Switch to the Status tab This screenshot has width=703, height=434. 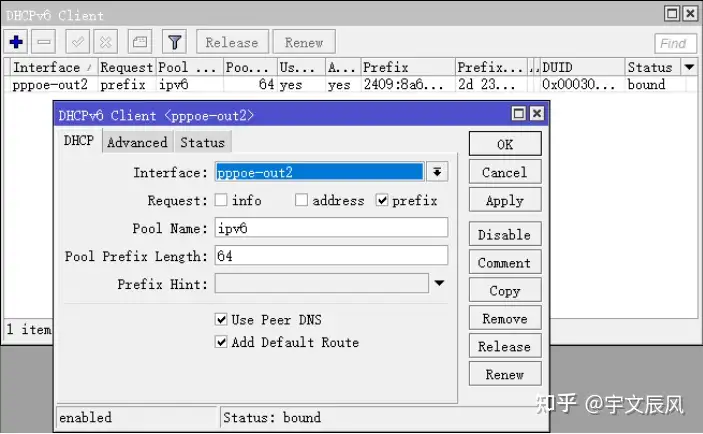(203, 142)
